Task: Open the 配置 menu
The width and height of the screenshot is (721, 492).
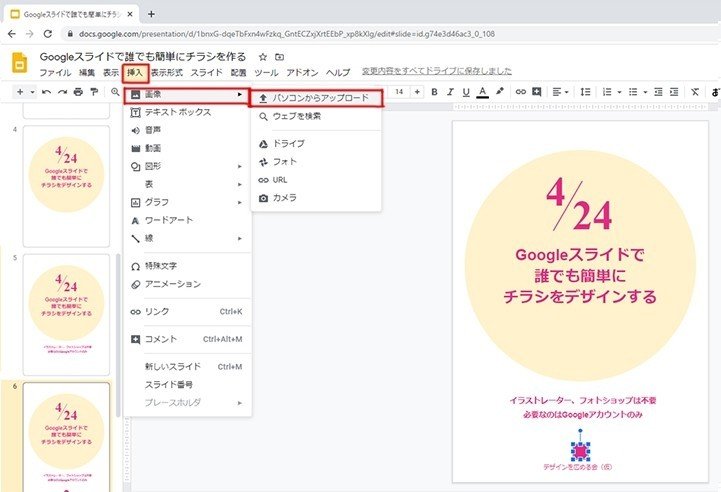Action: point(238,73)
